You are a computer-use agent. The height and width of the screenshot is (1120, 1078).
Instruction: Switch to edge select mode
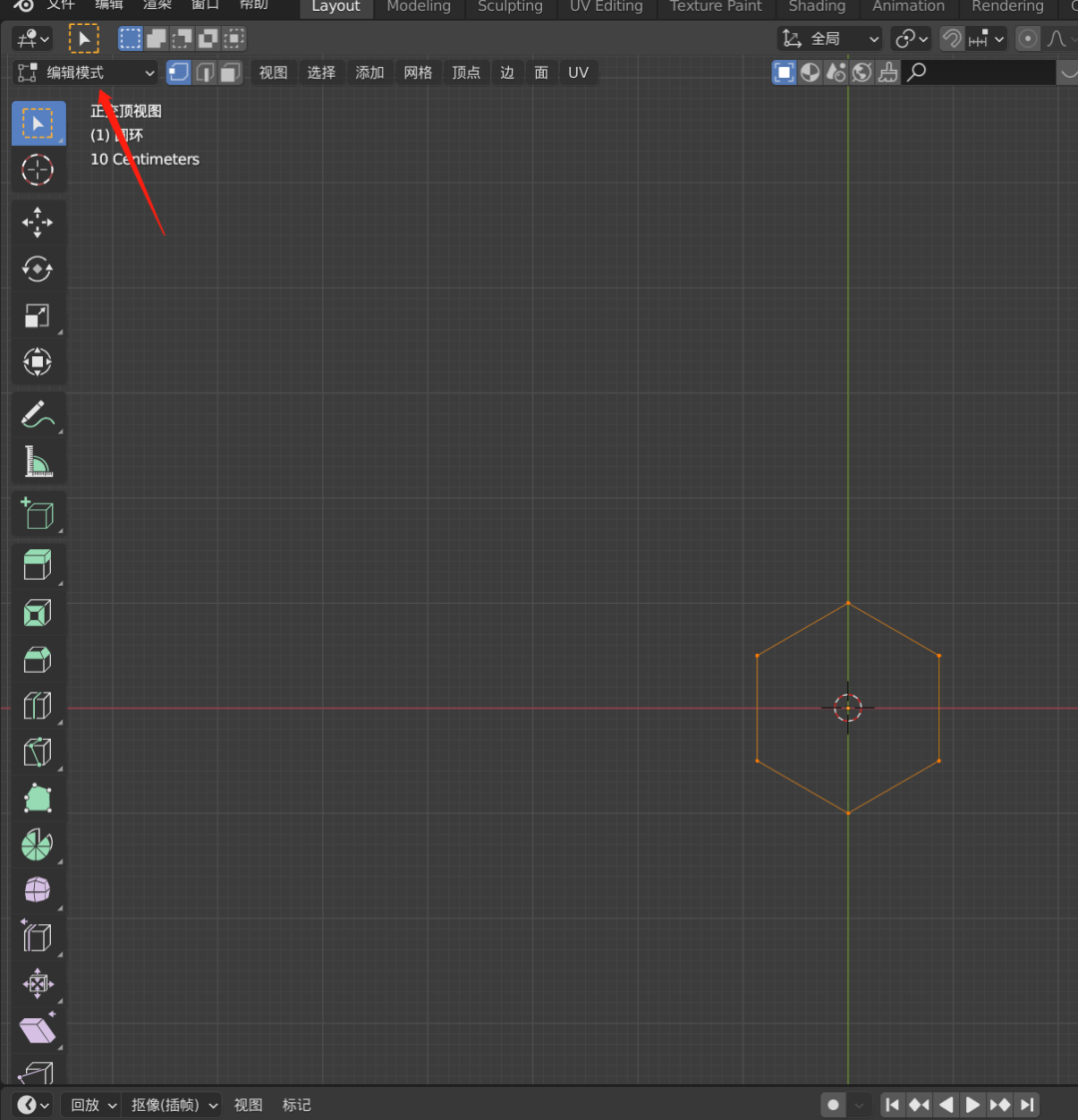point(205,73)
